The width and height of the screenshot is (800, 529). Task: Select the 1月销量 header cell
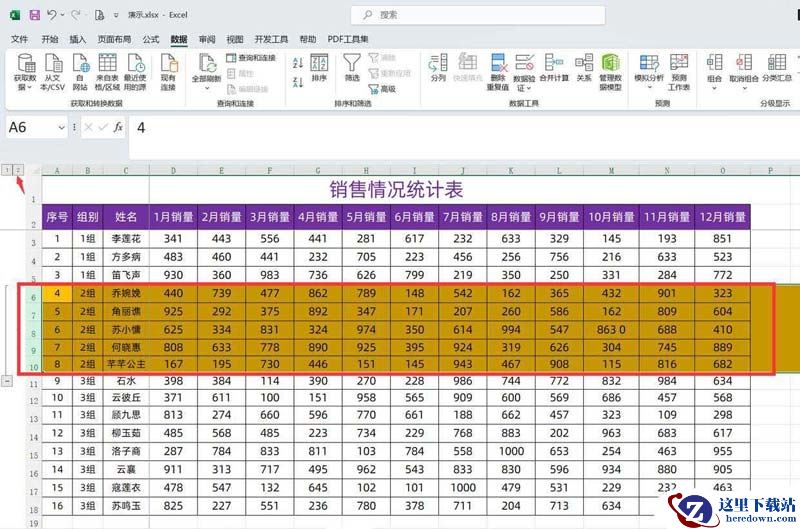pos(173,217)
